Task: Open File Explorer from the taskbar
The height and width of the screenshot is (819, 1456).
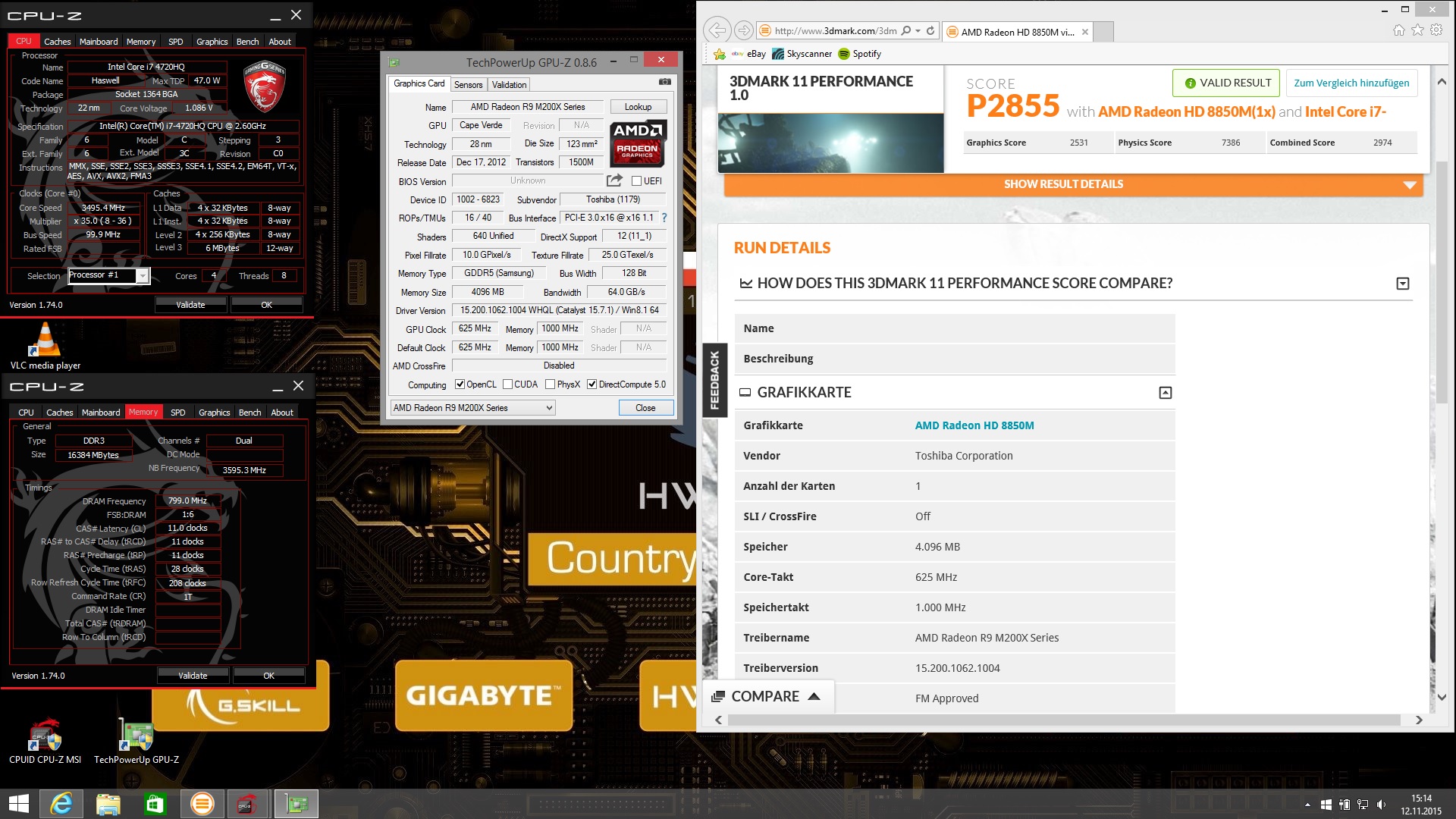Action: click(x=108, y=804)
